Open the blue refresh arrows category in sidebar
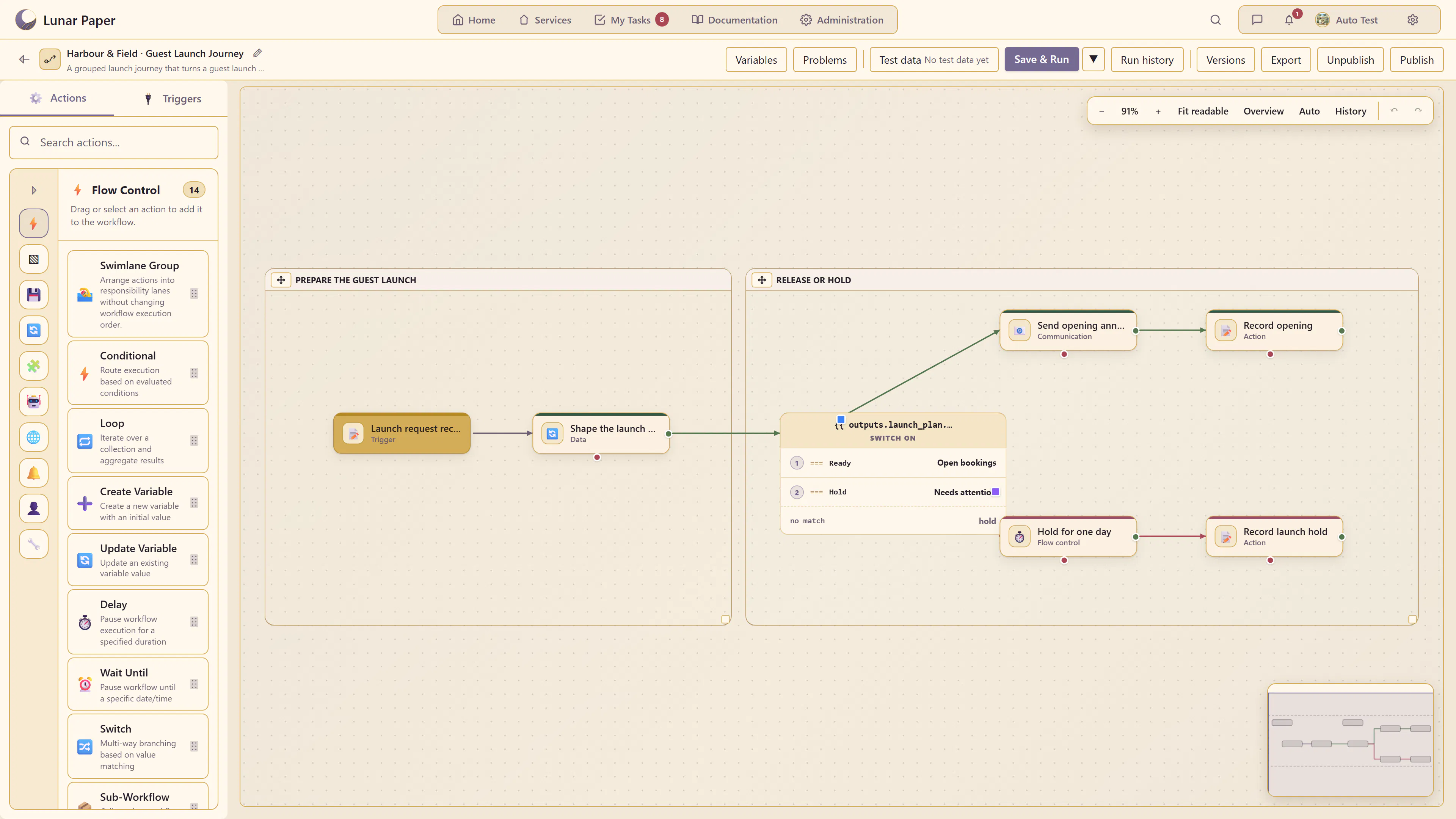1456x819 pixels. tap(33, 331)
